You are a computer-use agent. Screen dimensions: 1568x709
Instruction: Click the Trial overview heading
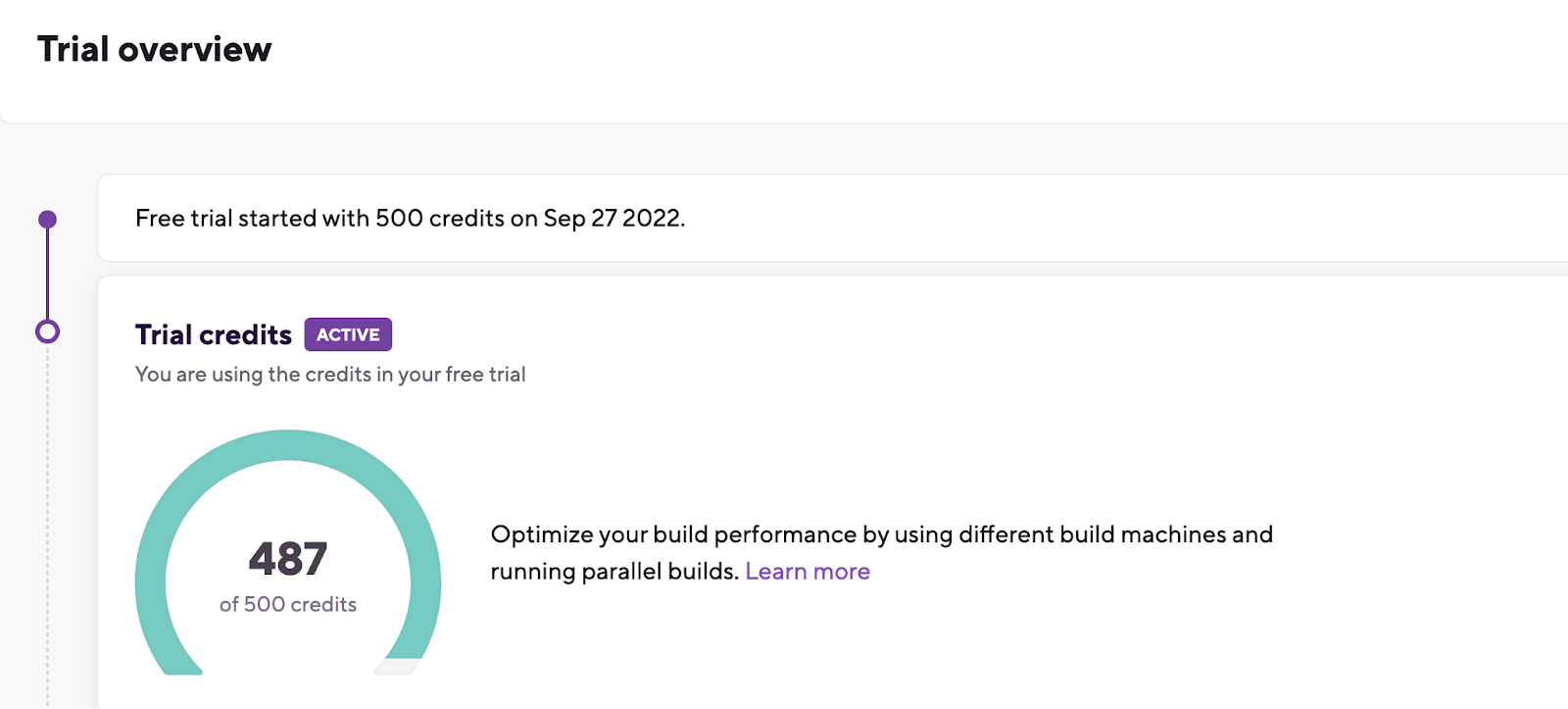[154, 49]
